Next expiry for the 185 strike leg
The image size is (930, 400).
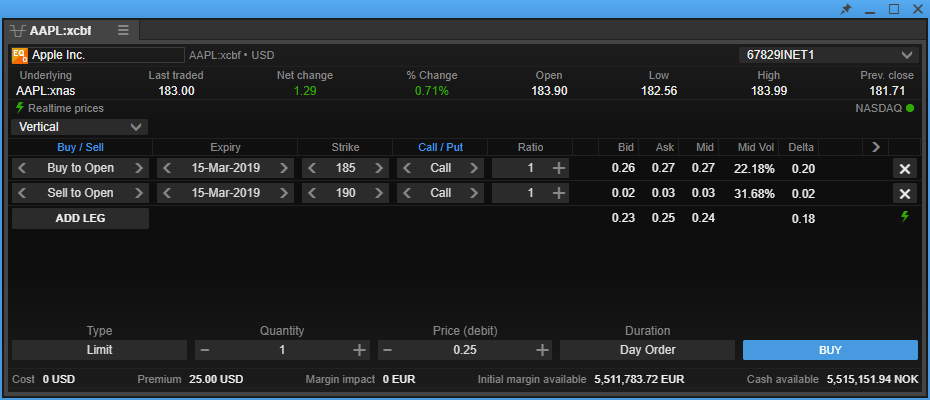[x=284, y=168]
